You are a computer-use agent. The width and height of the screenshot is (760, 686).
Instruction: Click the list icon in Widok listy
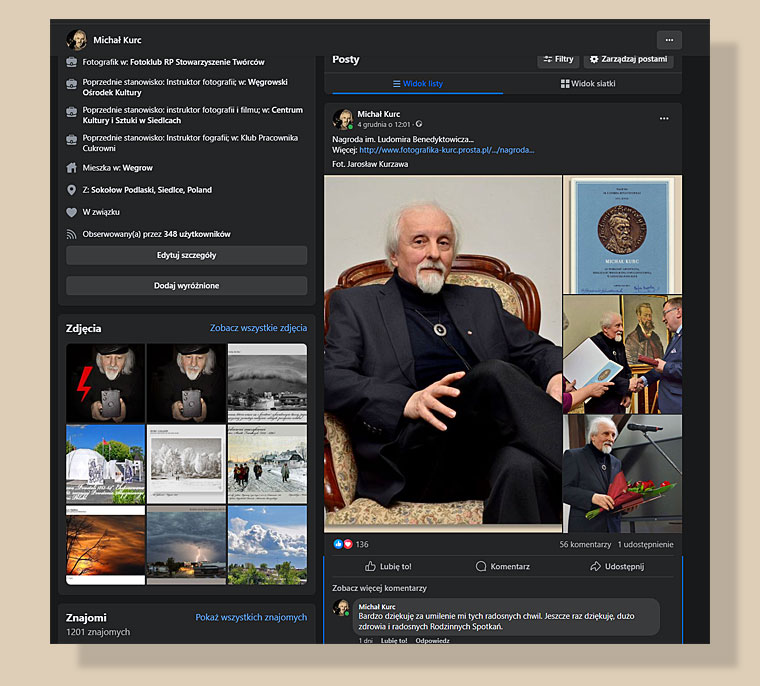(396, 84)
